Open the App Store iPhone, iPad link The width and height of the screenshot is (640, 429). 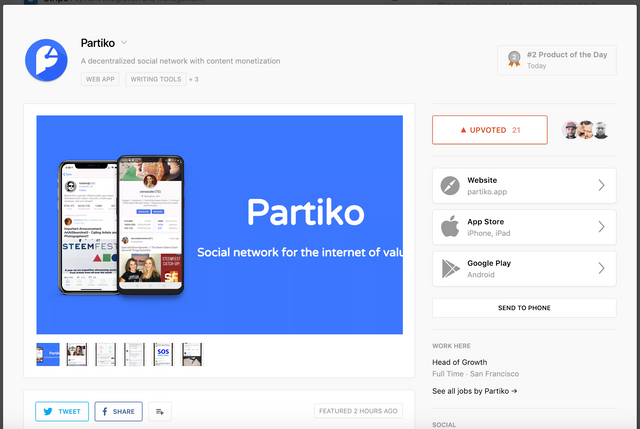click(524, 227)
